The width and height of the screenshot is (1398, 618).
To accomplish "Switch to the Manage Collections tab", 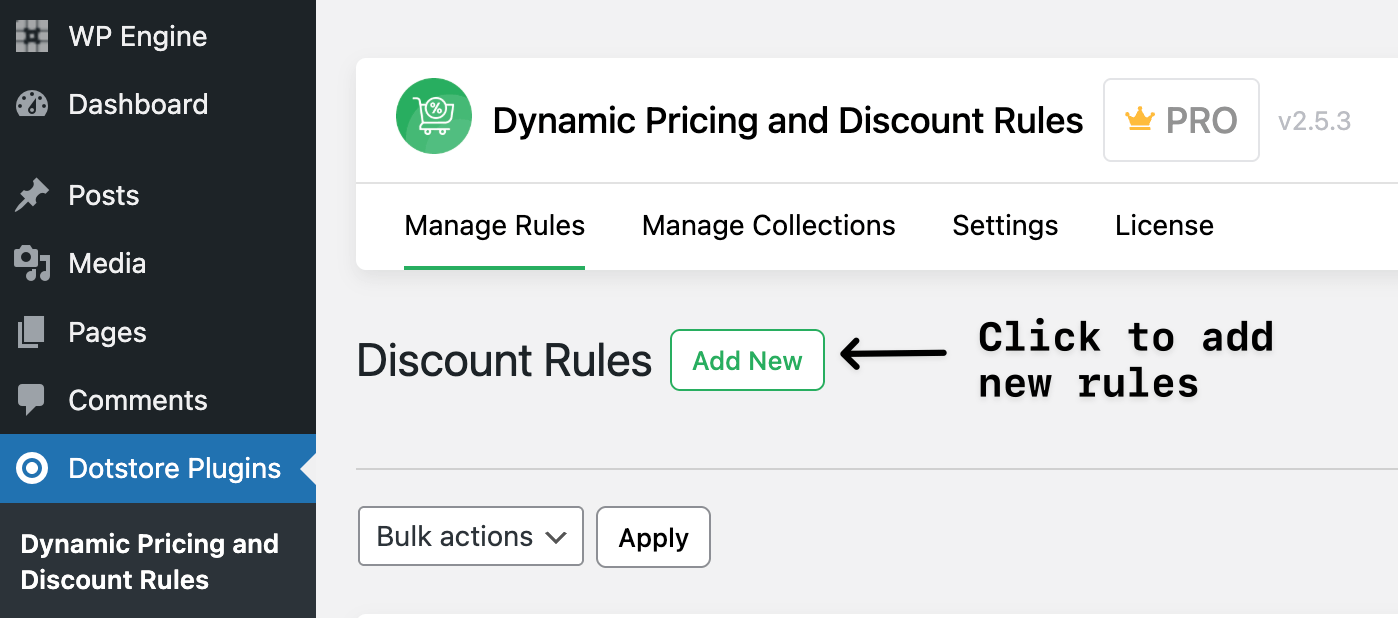I will (x=768, y=225).
